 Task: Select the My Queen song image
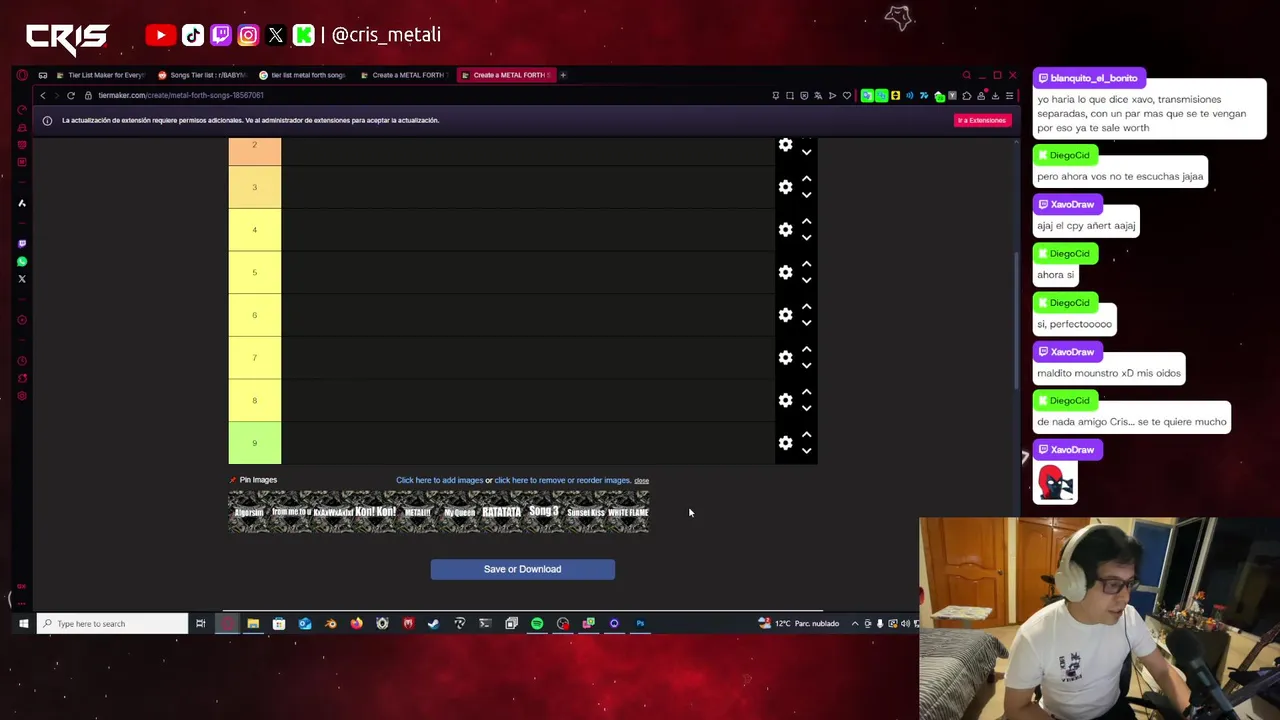point(459,512)
